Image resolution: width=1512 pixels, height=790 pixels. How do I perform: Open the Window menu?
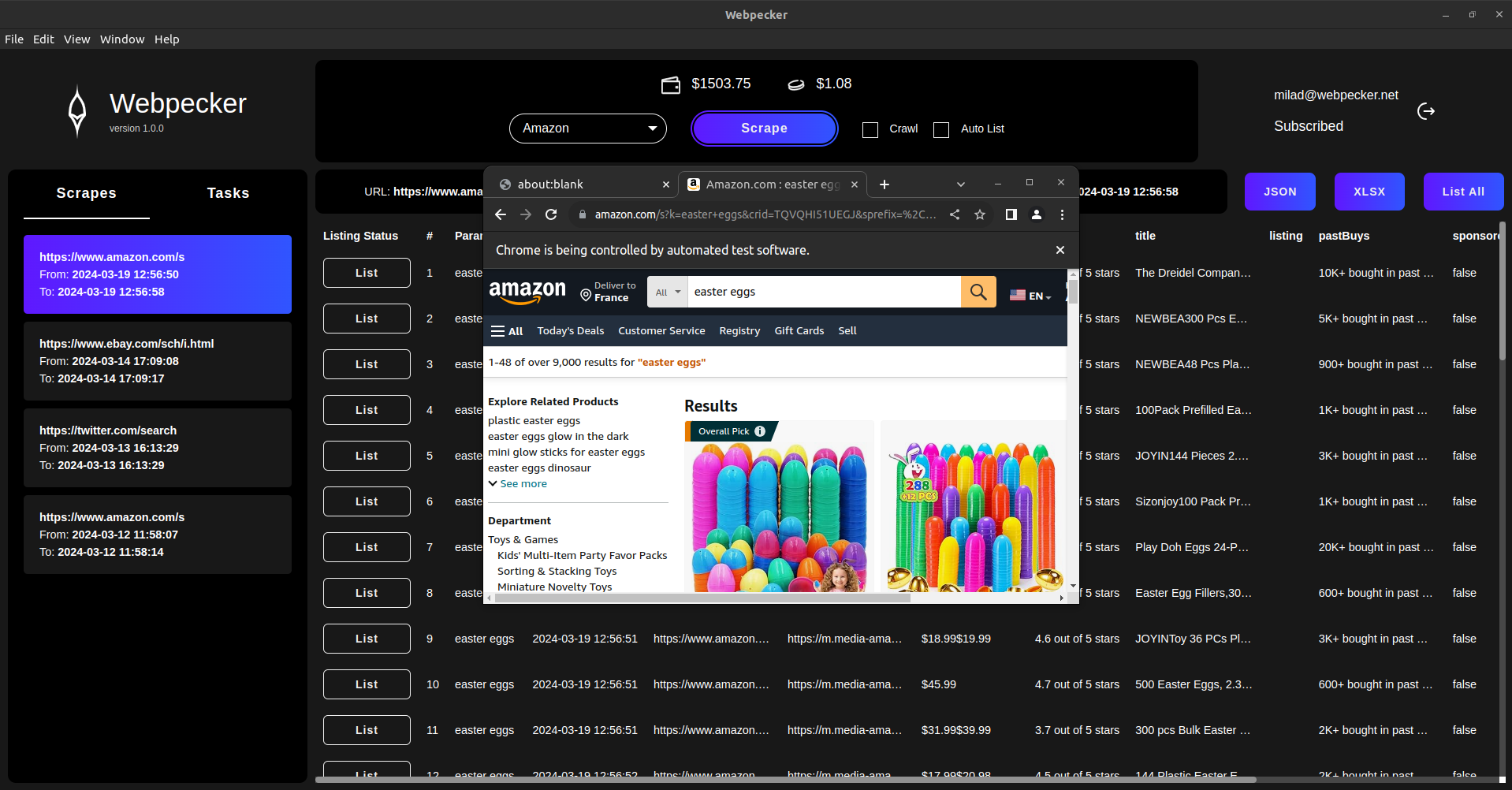coord(122,39)
